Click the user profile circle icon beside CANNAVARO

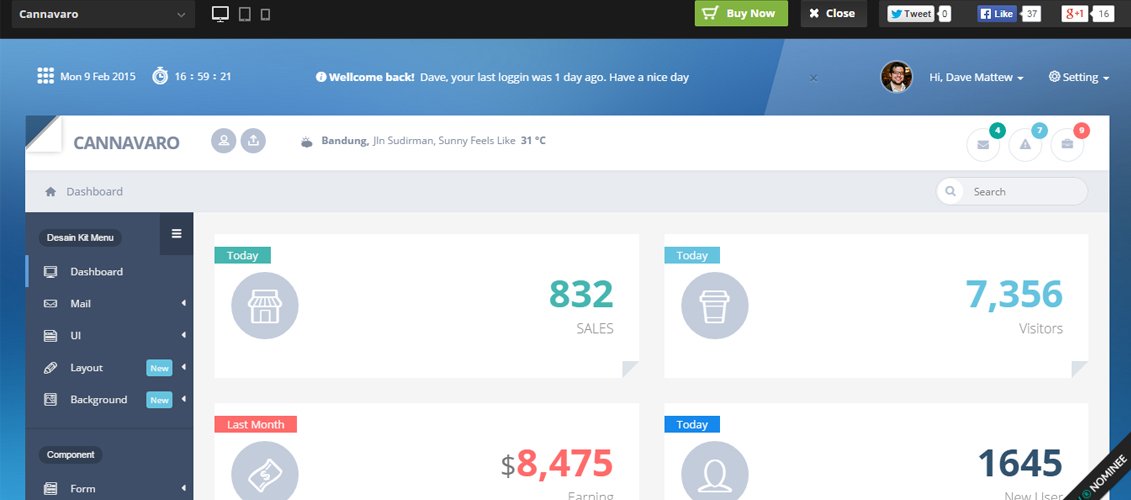click(224, 141)
